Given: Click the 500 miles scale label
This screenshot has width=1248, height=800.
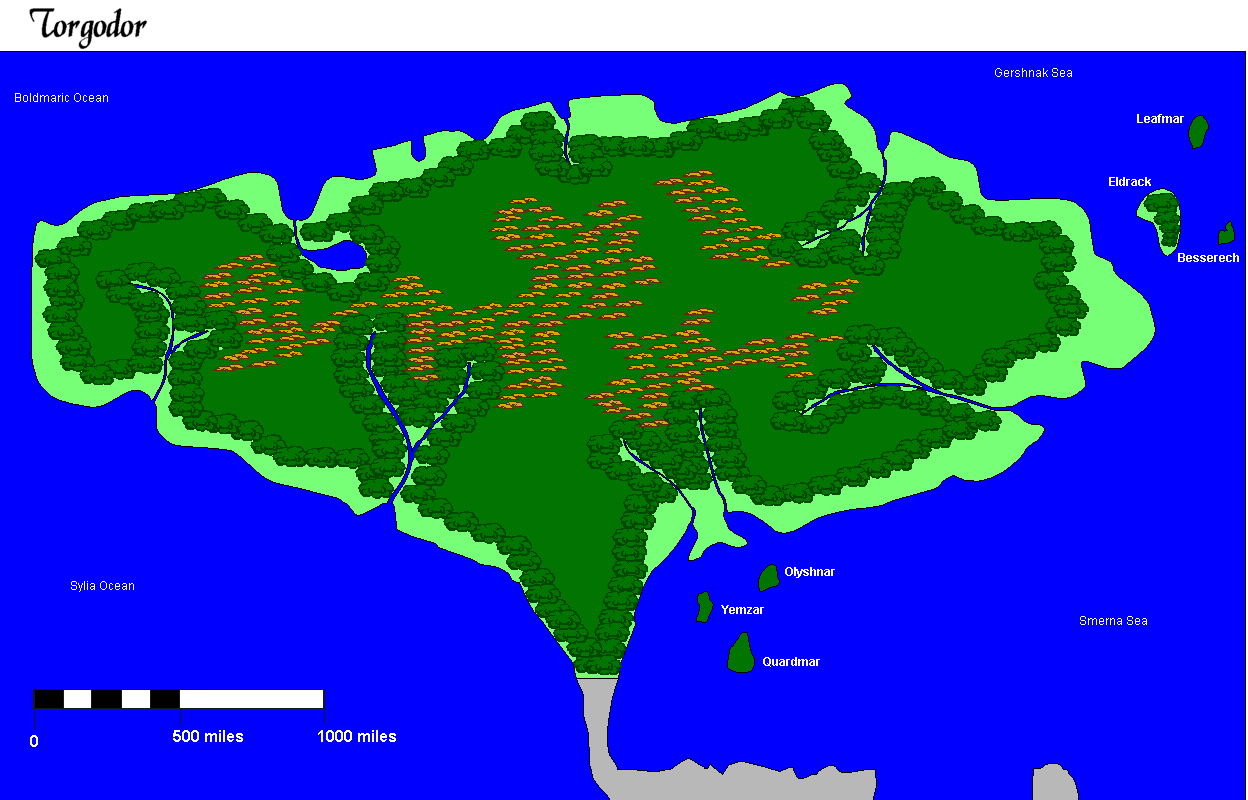Looking at the screenshot, I should [x=208, y=737].
